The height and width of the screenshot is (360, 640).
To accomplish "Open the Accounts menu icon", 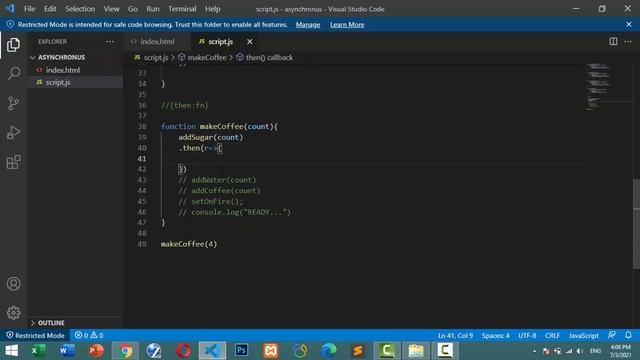I will click(x=13, y=284).
